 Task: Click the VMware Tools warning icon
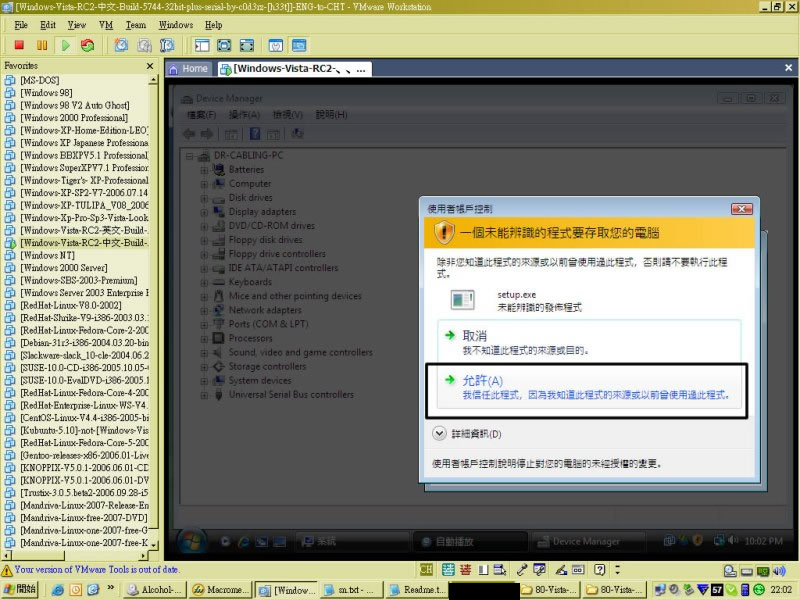(x=7, y=570)
